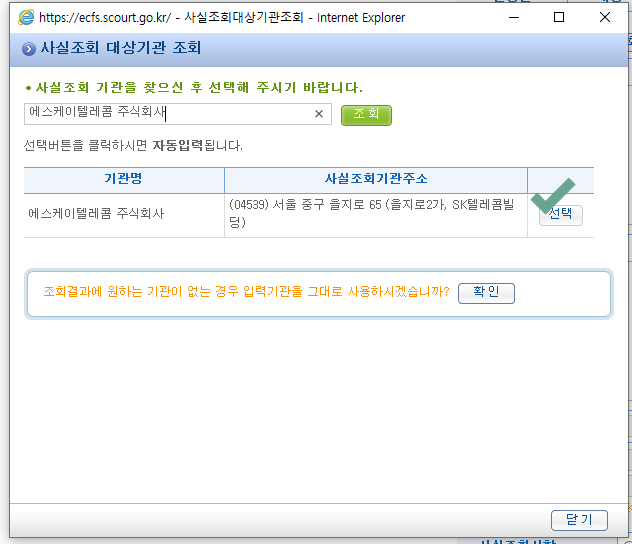Click the blue arrow icon beside 사실조회 대상기관 조회
This screenshot has height=544, width=632.
pyautogui.click(x=29, y=49)
